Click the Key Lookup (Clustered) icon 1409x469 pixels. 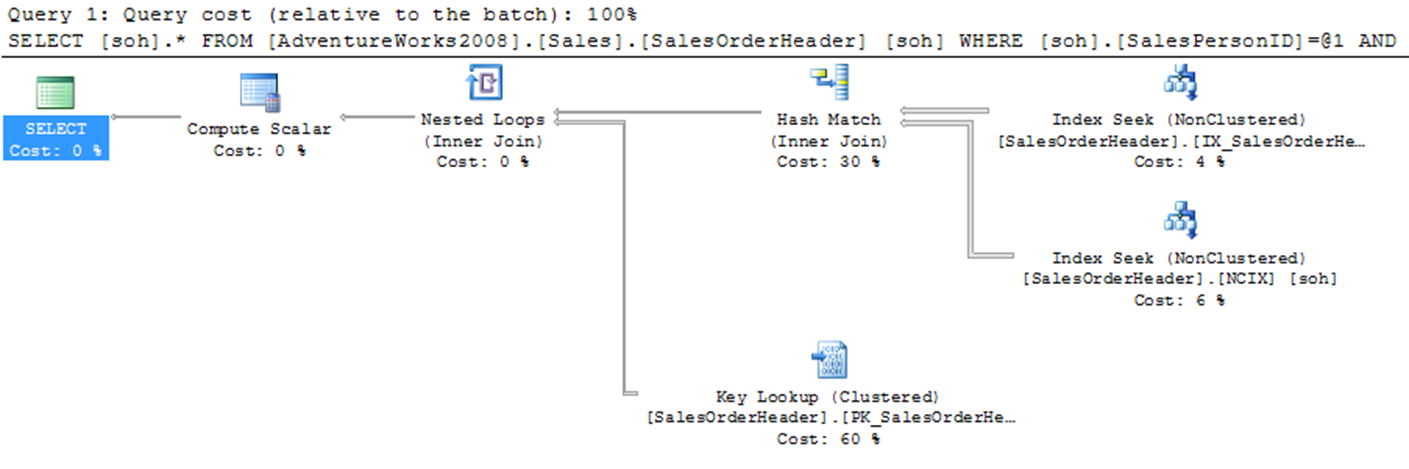point(828,360)
